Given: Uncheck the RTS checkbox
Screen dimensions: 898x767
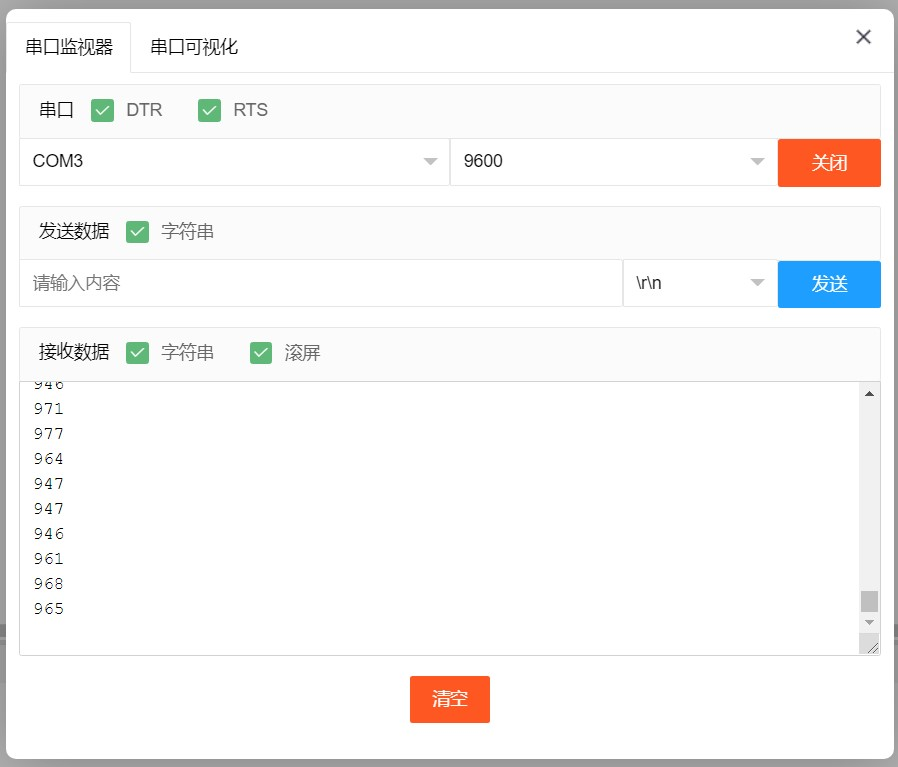Looking at the screenshot, I should click(x=209, y=110).
